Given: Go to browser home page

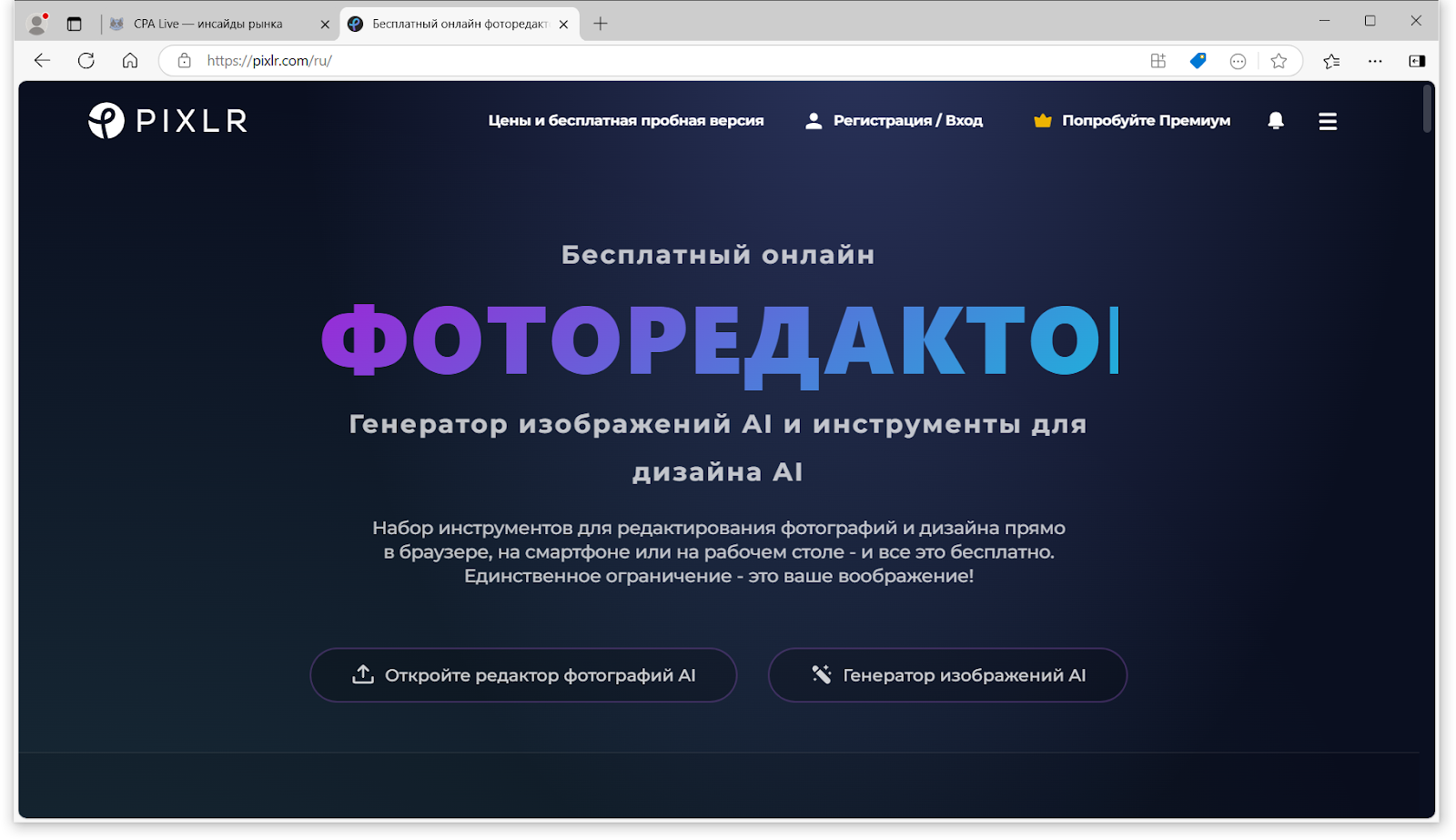Looking at the screenshot, I should pyautogui.click(x=130, y=61).
